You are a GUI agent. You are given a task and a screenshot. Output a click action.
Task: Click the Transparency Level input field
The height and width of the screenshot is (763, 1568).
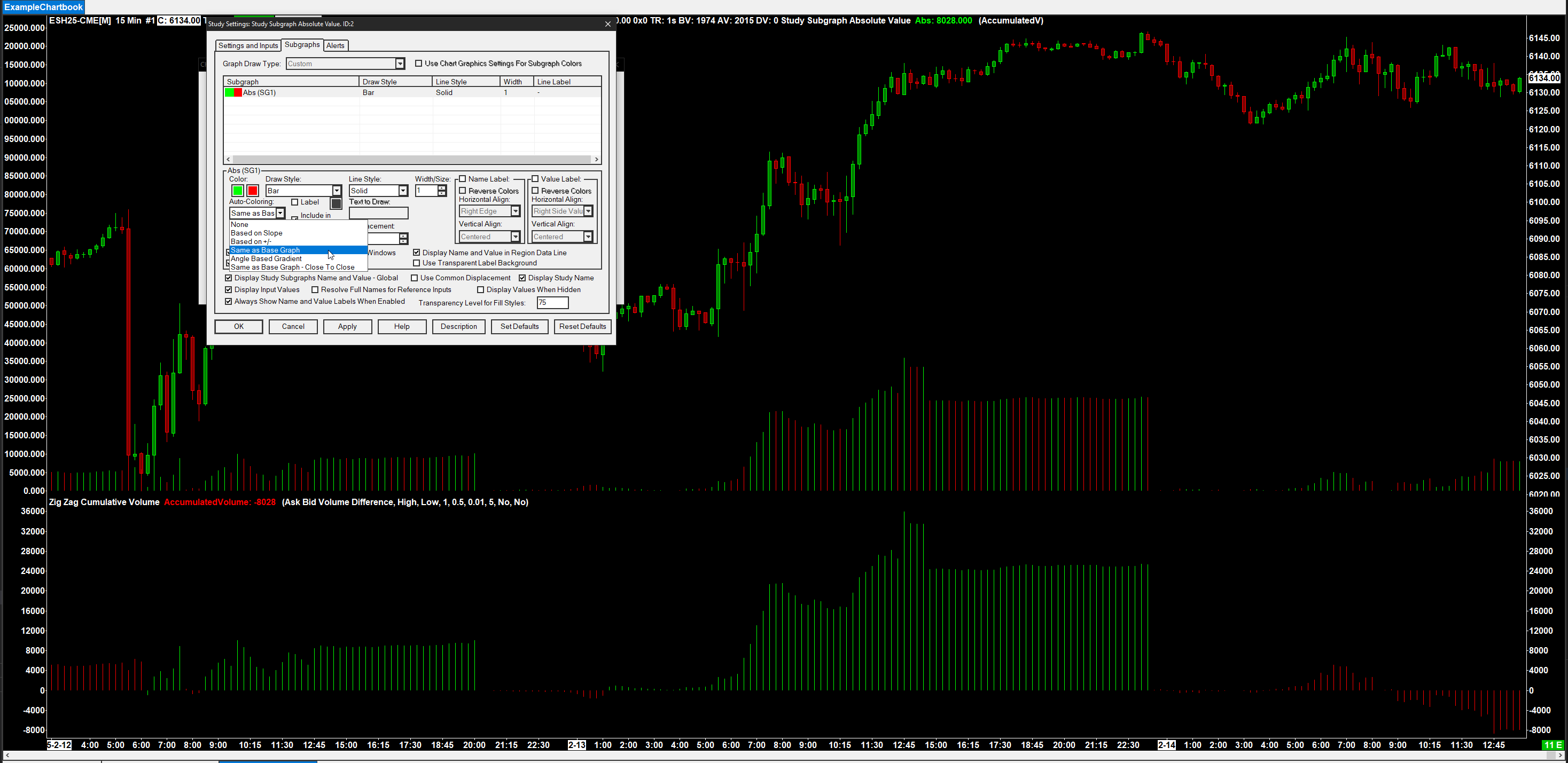[552, 302]
